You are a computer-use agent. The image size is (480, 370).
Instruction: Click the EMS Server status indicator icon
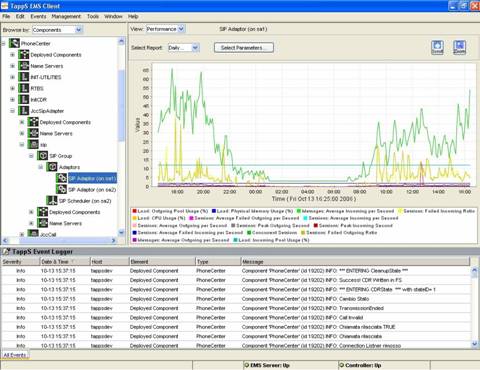click(x=247, y=365)
